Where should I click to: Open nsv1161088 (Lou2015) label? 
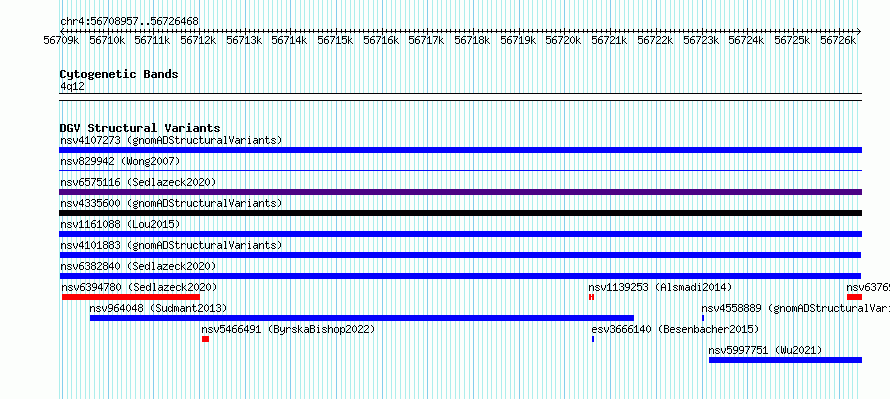(120, 224)
